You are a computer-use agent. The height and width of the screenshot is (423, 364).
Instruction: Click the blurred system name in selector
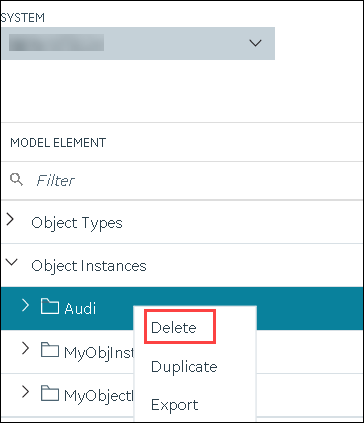pyautogui.click(x=56, y=43)
